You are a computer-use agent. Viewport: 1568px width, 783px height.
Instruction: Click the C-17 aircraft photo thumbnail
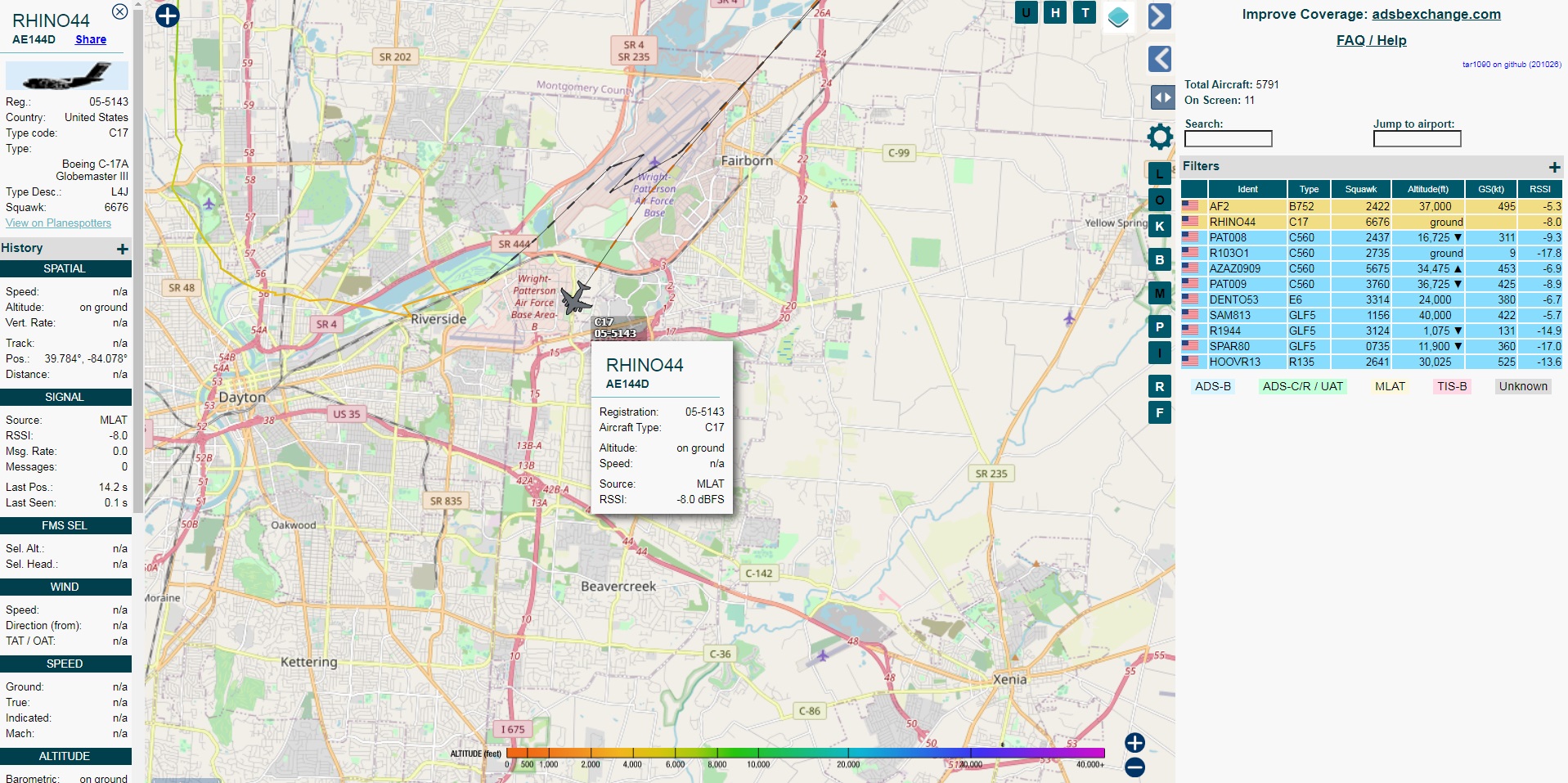click(67, 76)
